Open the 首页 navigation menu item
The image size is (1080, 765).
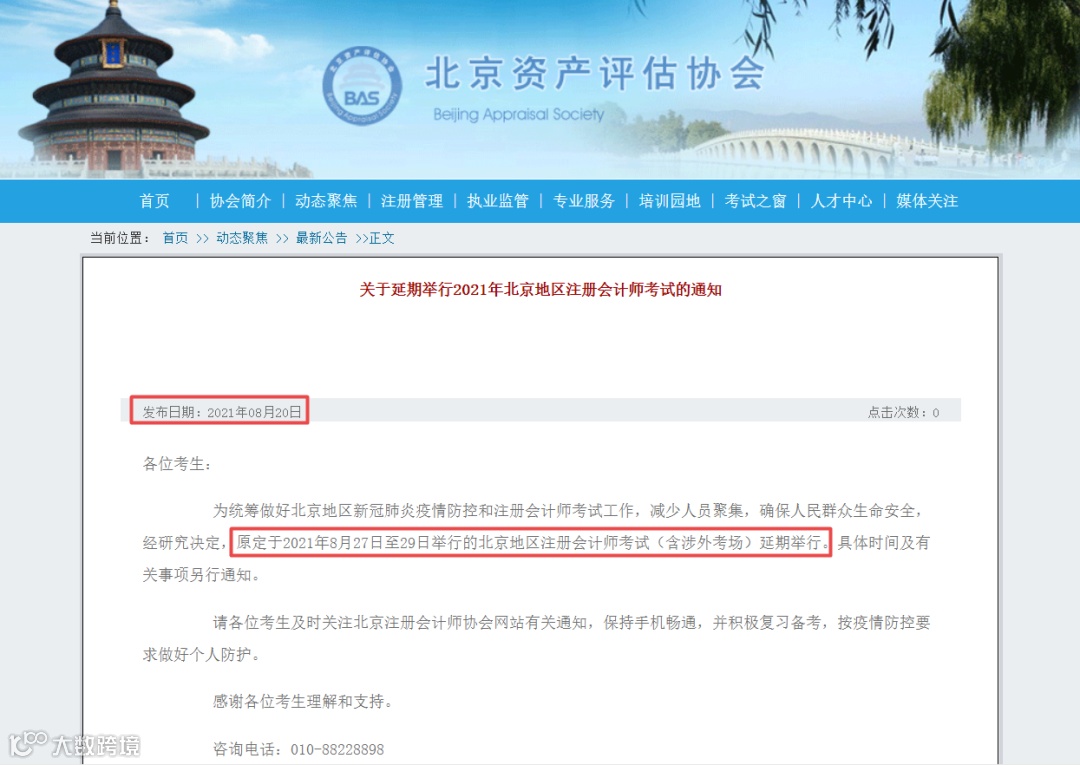pos(154,201)
